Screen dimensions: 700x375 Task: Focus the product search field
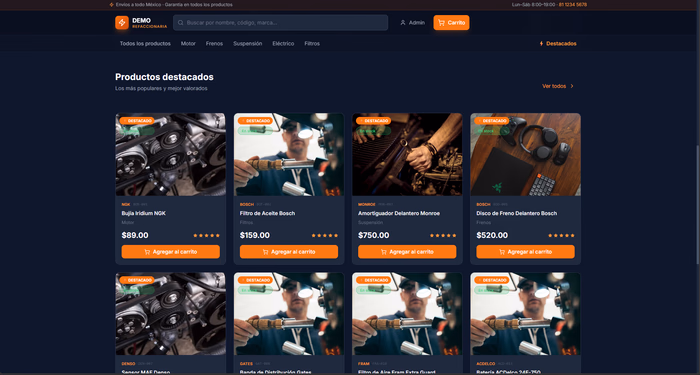pos(280,22)
